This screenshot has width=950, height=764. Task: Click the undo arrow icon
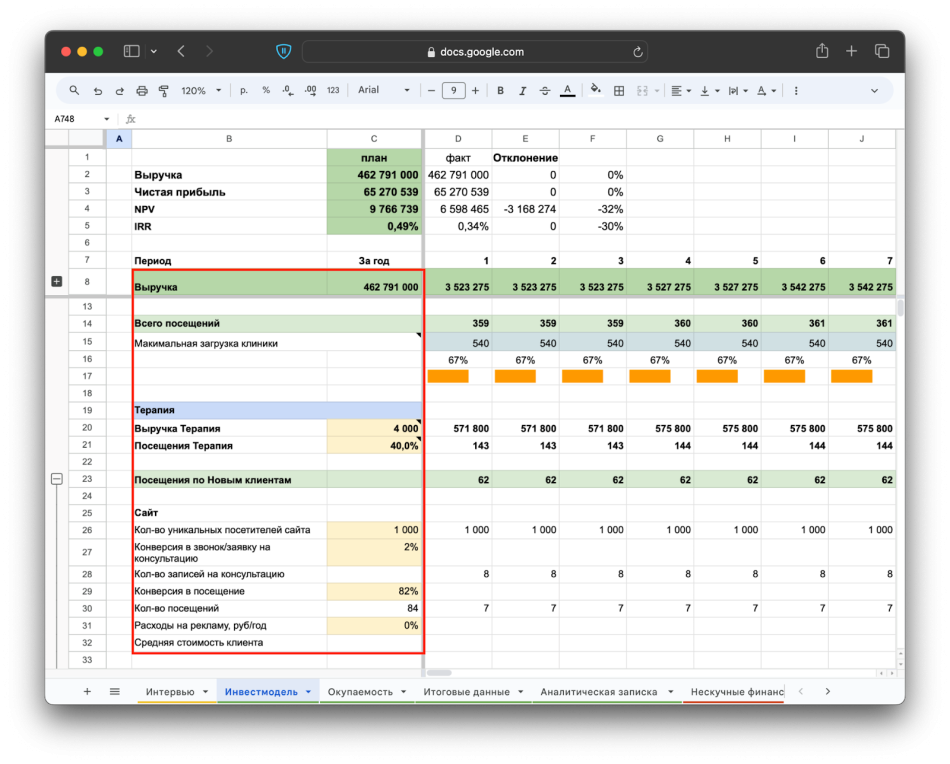tap(97, 90)
